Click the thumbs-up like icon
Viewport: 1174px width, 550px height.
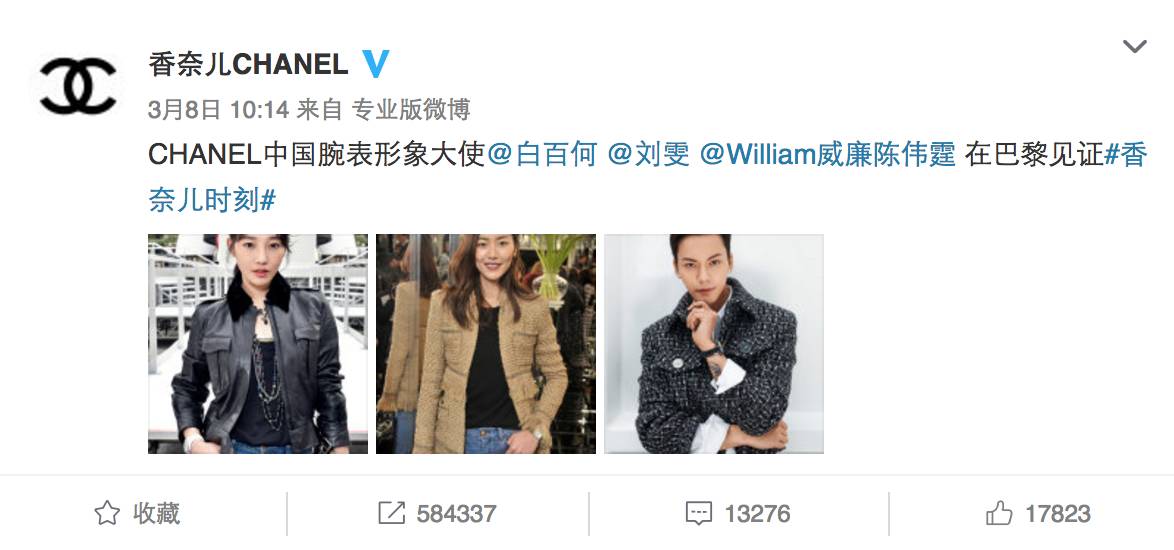click(999, 513)
